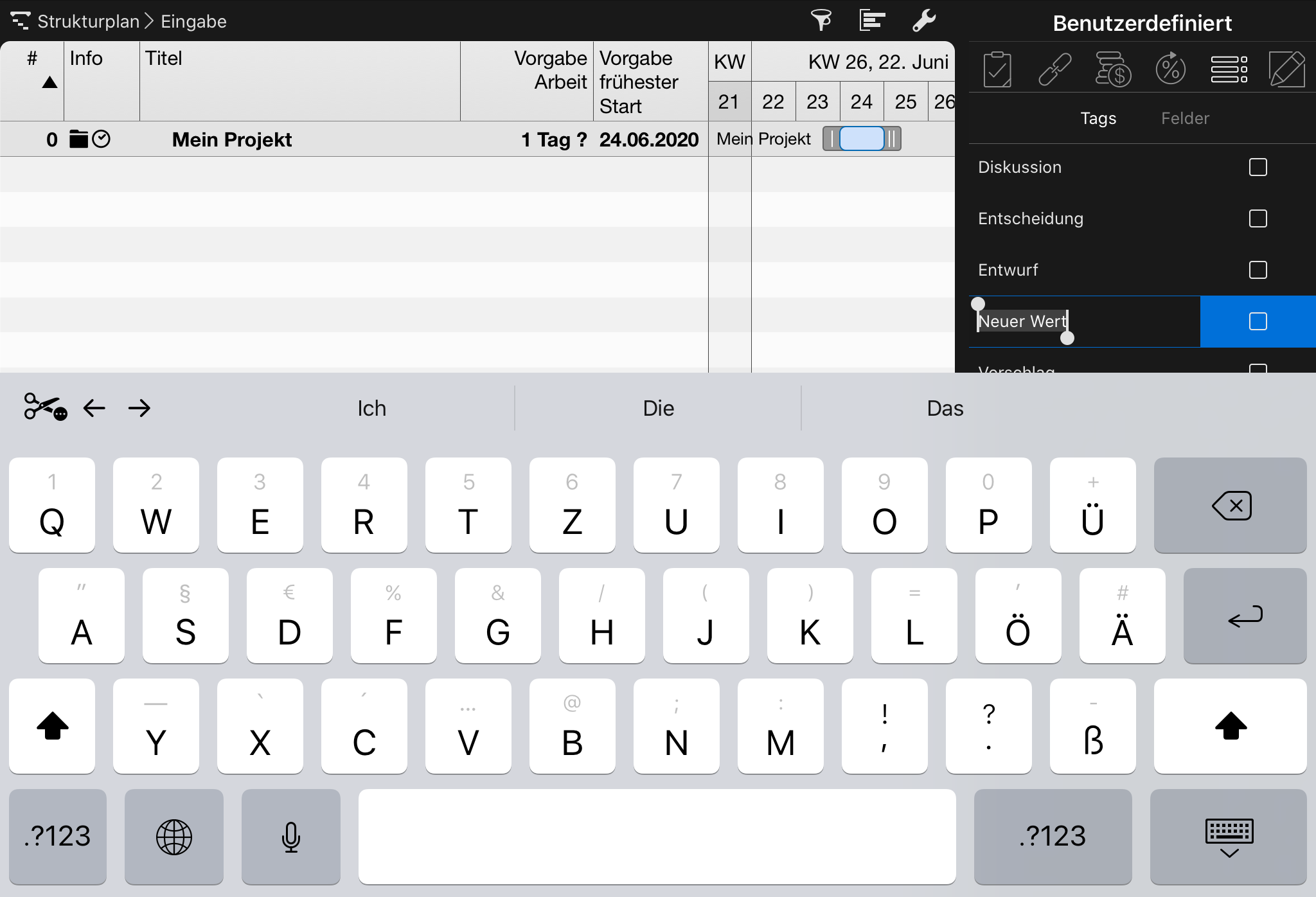Click into the Neuer Wert text input field
This screenshot has width=1316, height=897.
tap(1080, 321)
